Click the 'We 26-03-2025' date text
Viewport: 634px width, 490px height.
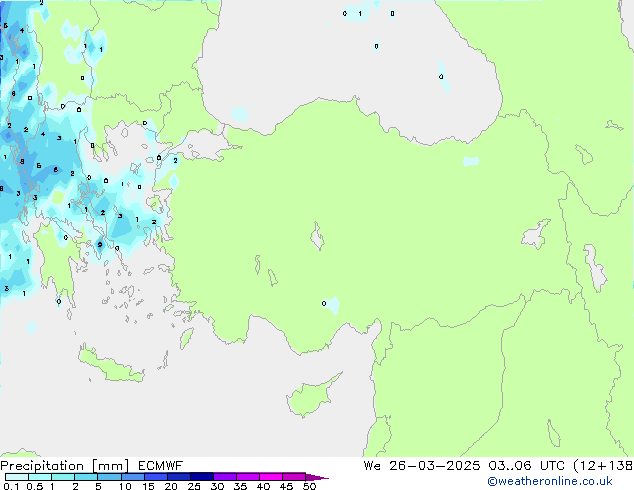coord(422,466)
